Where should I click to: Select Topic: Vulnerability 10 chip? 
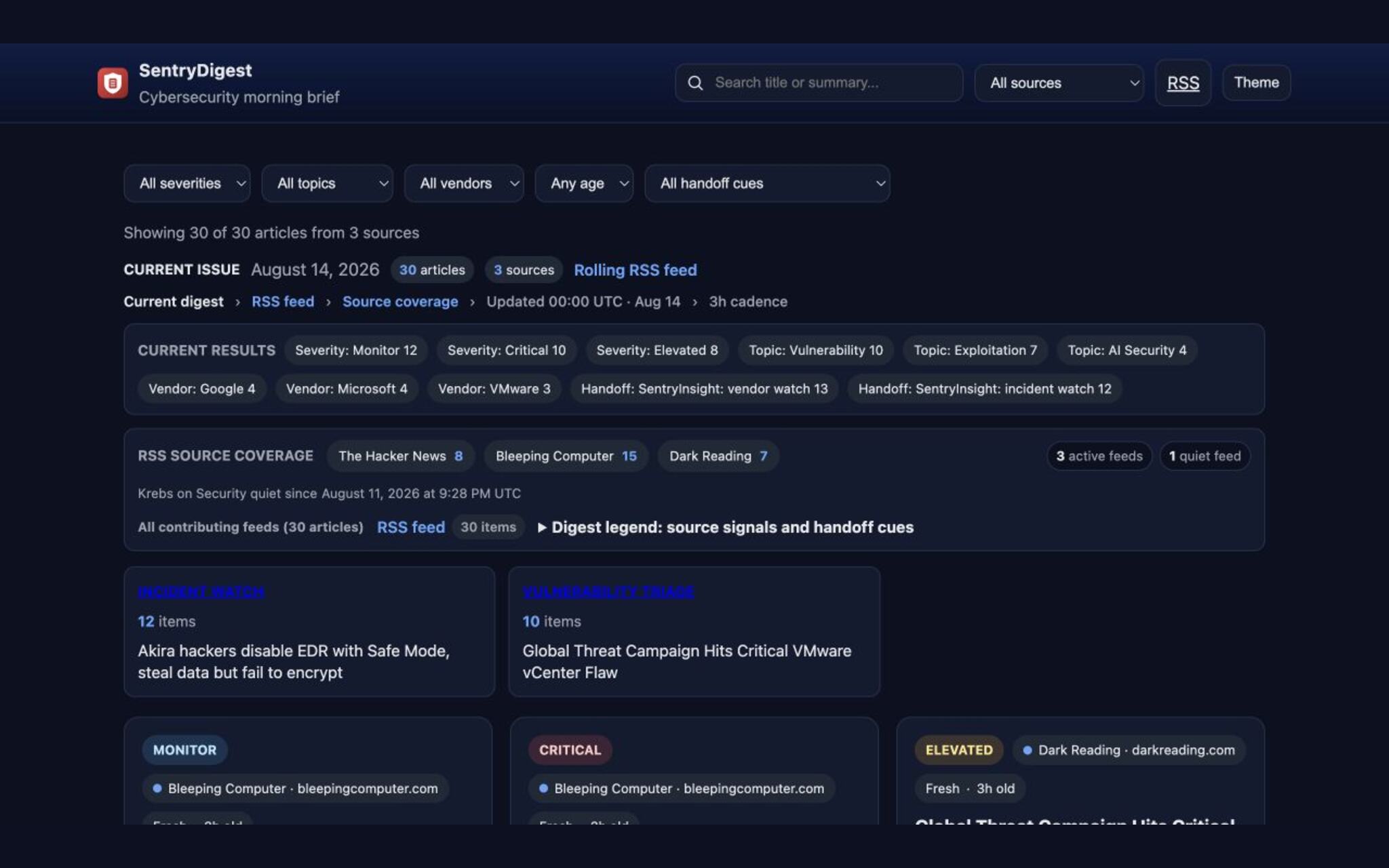[x=816, y=351]
